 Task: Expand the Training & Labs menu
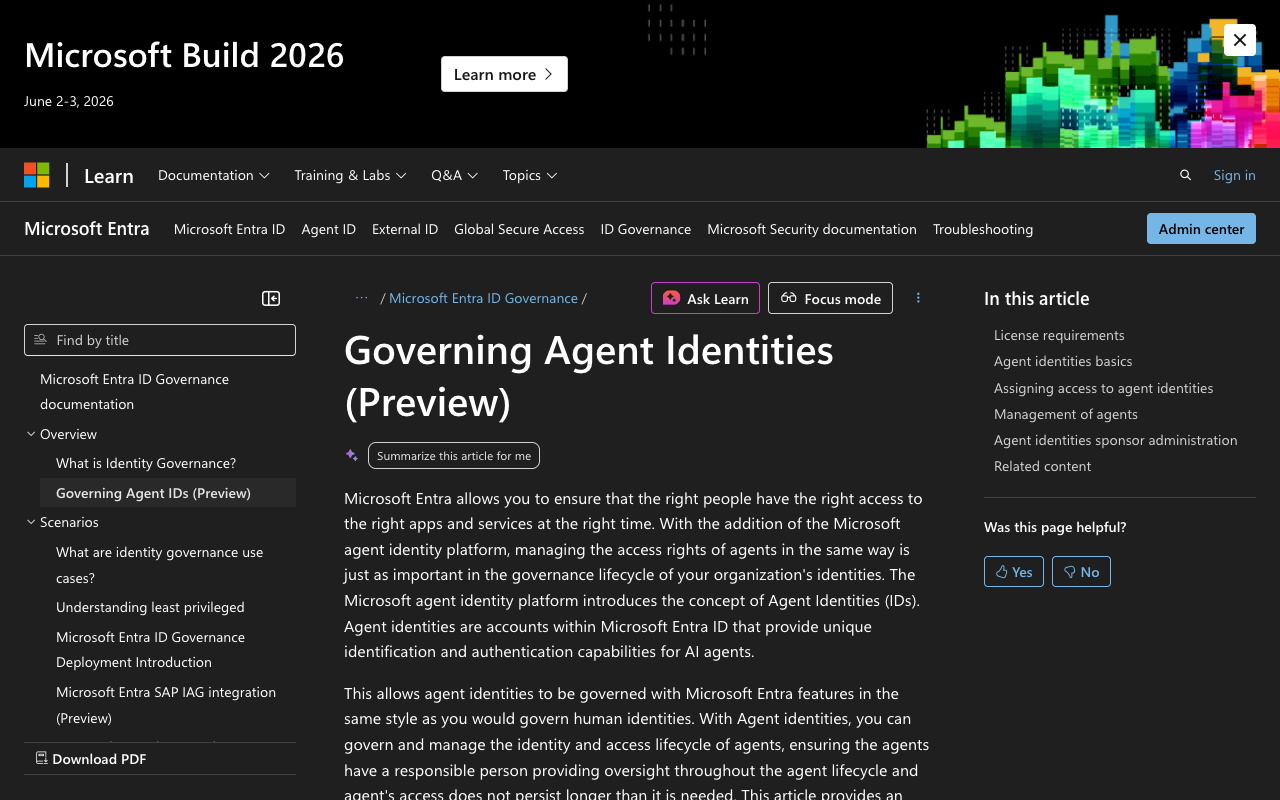click(x=350, y=175)
